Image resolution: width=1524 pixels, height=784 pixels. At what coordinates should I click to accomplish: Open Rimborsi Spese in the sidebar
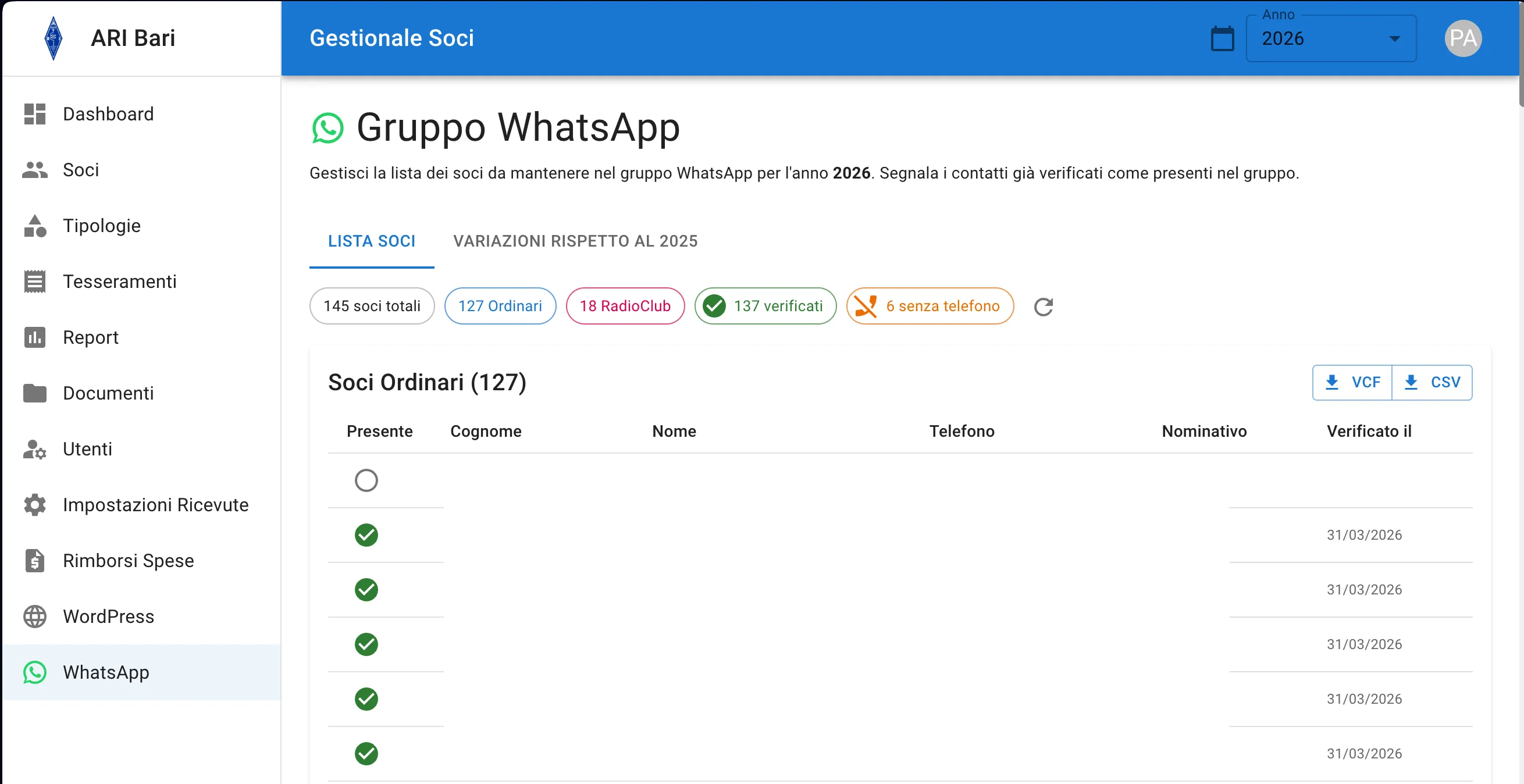coord(142,561)
